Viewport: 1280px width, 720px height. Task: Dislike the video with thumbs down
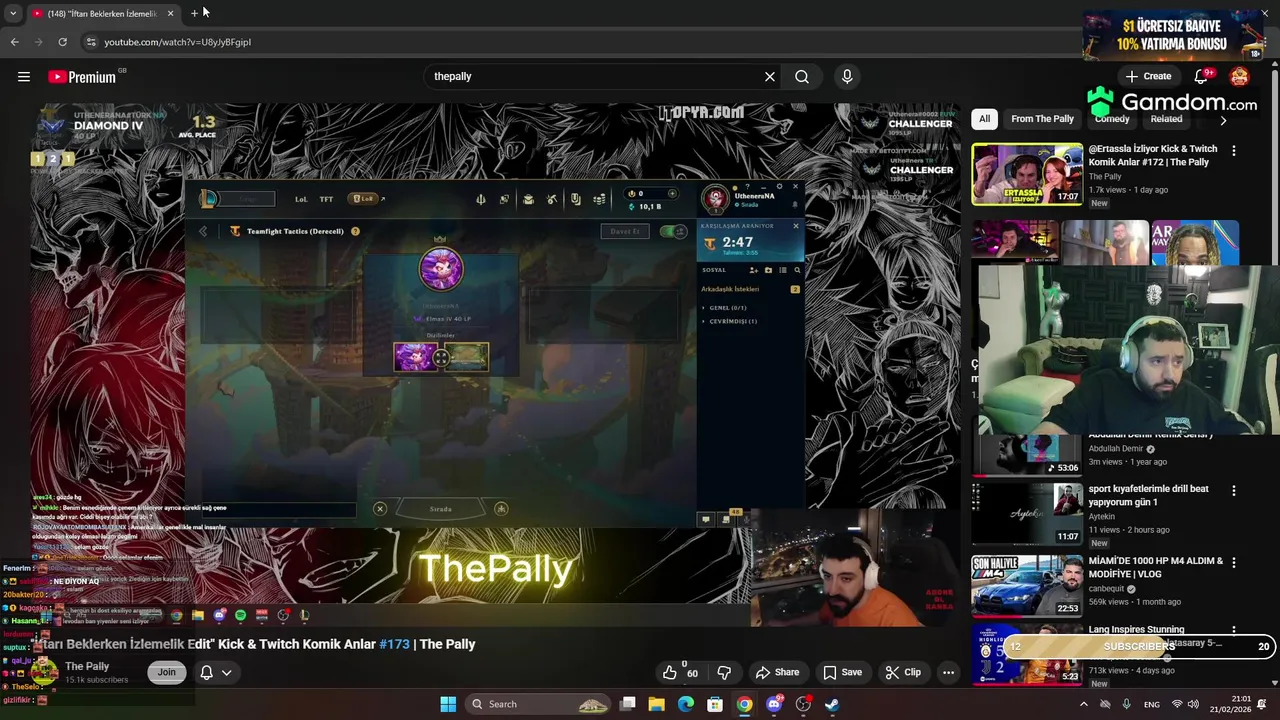click(x=724, y=672)
